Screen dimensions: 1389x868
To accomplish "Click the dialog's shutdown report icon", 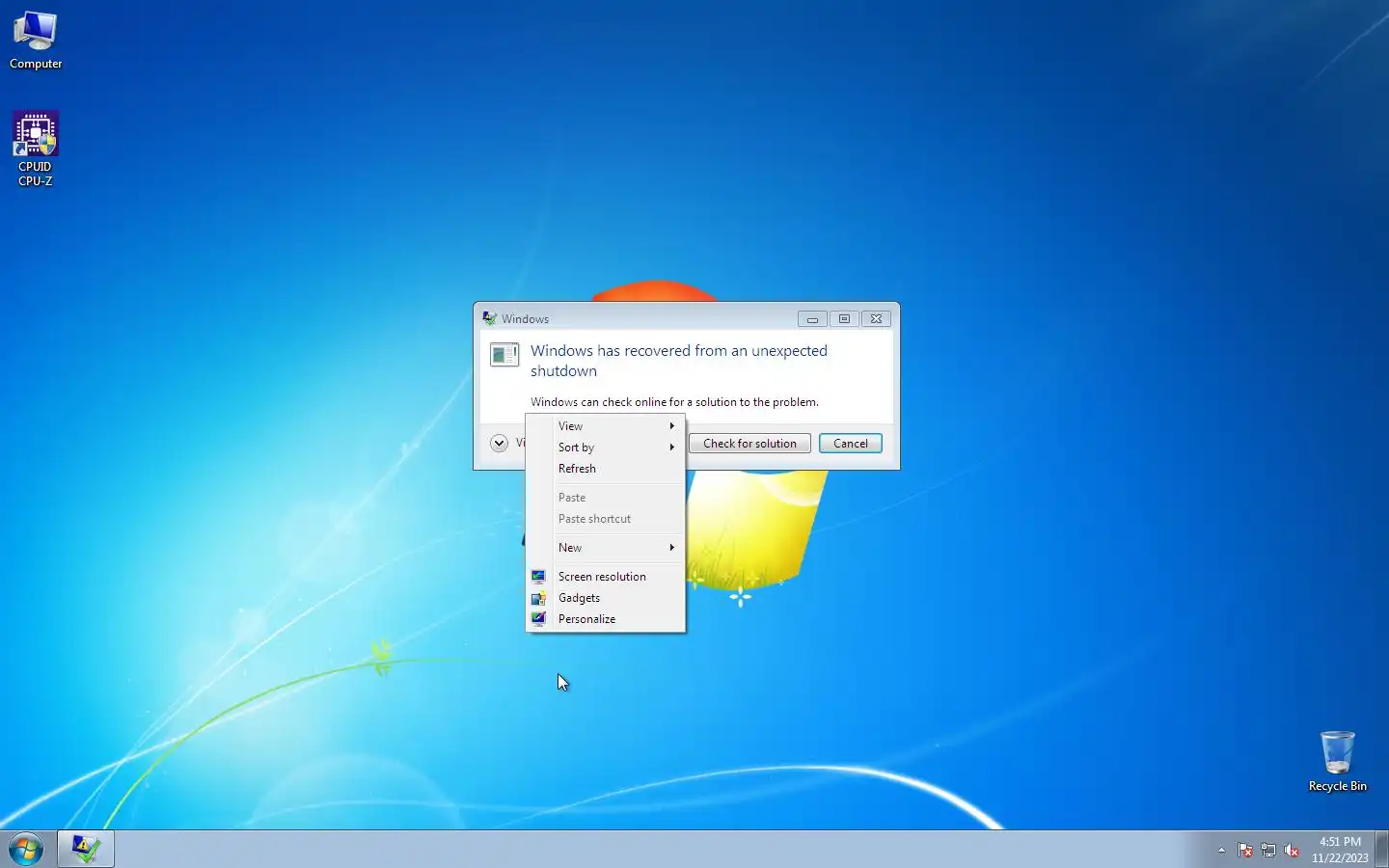I will (x=504, y=355).
